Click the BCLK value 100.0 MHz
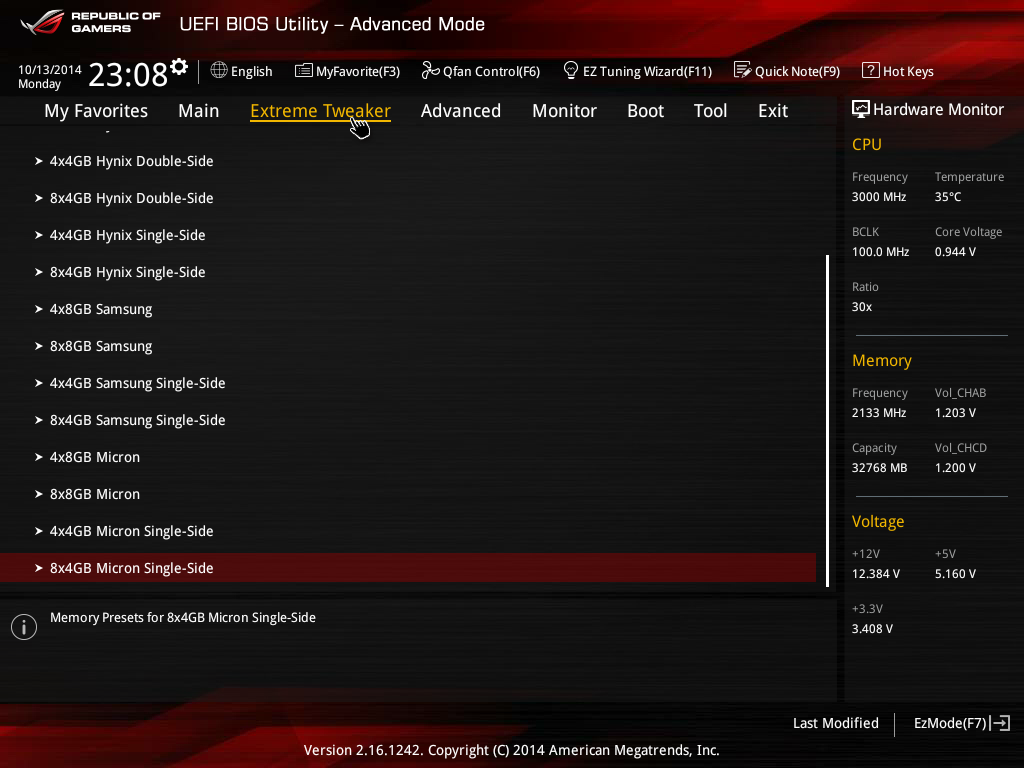The height and width of the screenshot is (768, 1024). click(x=880, y=251)
